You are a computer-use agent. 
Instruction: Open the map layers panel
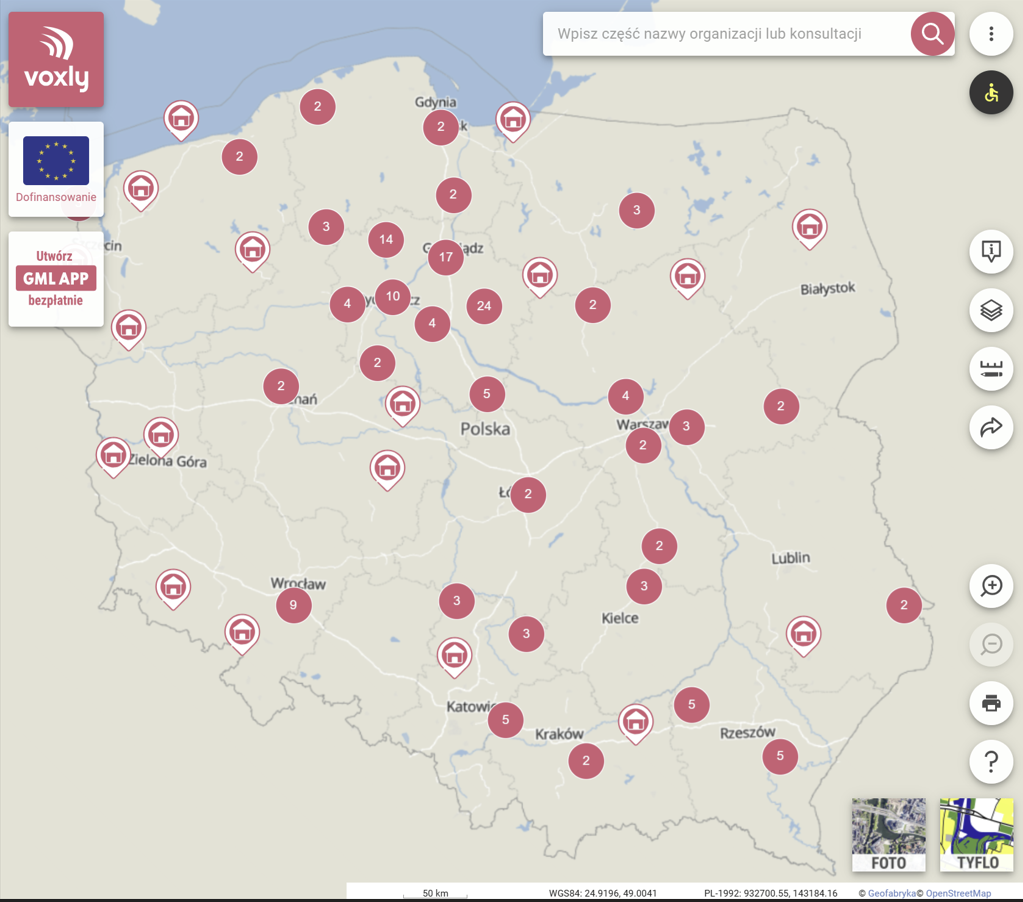(x=991, y=310)
